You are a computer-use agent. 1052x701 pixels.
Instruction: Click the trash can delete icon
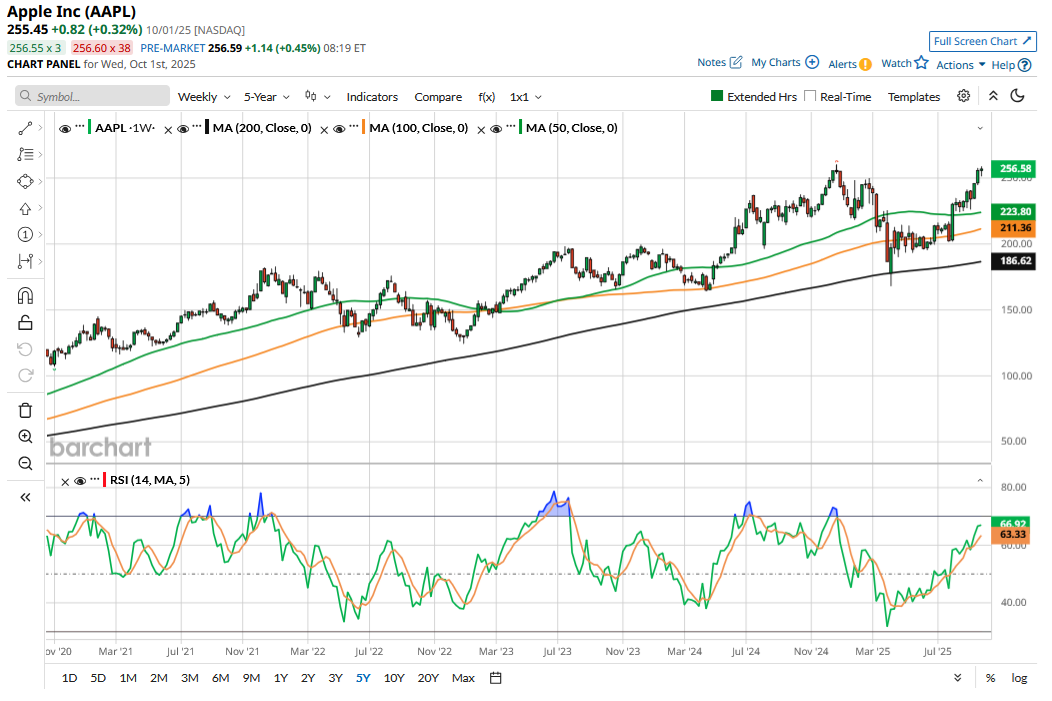[x=25, y=410]
